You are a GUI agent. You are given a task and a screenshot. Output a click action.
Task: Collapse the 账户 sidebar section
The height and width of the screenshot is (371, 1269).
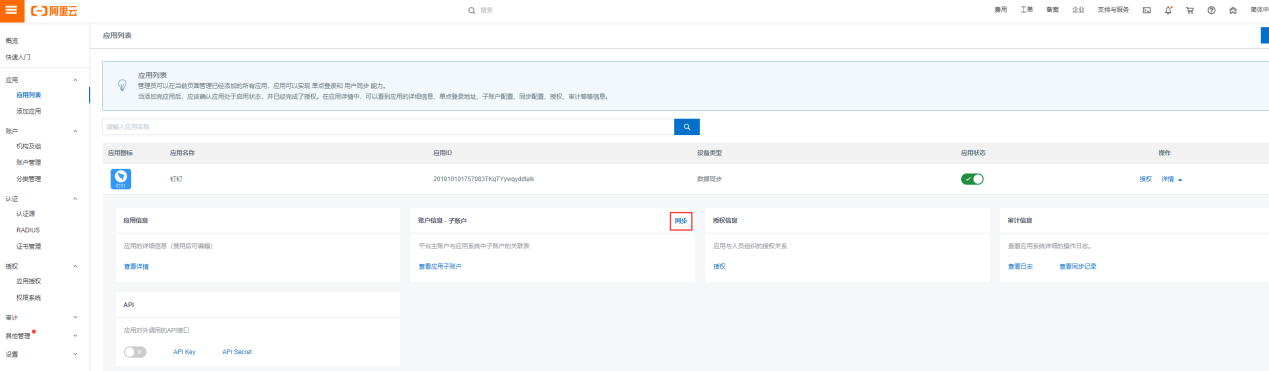(75, 130)
